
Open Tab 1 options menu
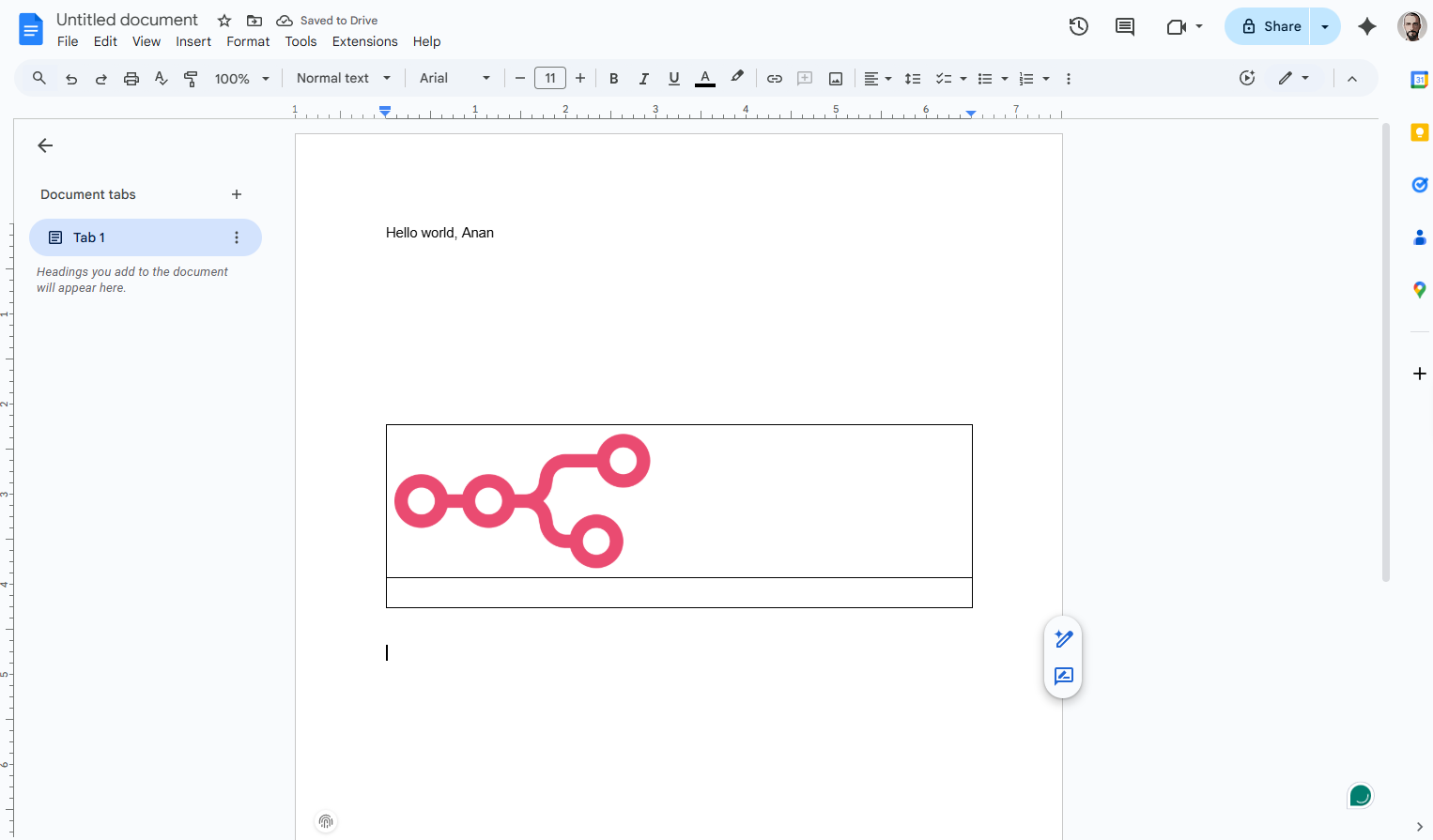237,237
